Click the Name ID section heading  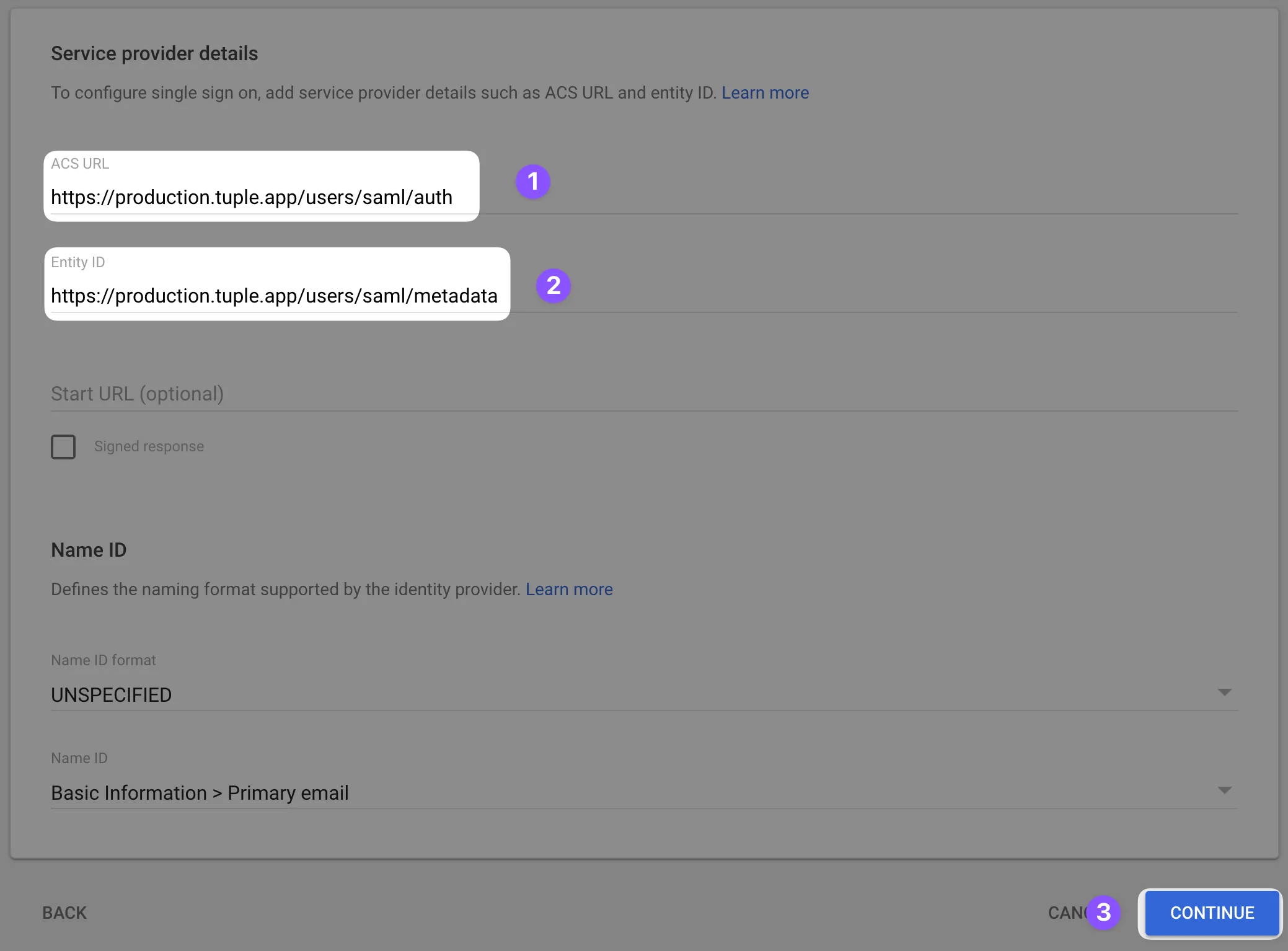point(89,549)
